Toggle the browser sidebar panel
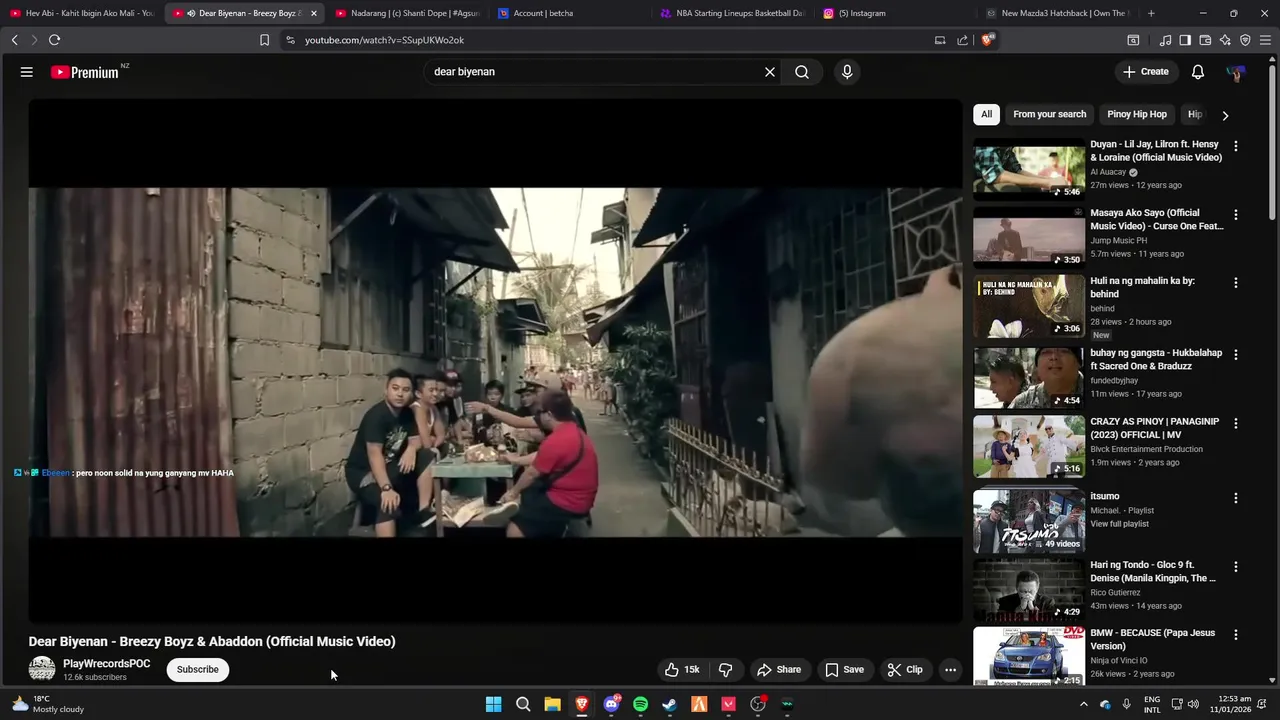 coord(1185,40)
